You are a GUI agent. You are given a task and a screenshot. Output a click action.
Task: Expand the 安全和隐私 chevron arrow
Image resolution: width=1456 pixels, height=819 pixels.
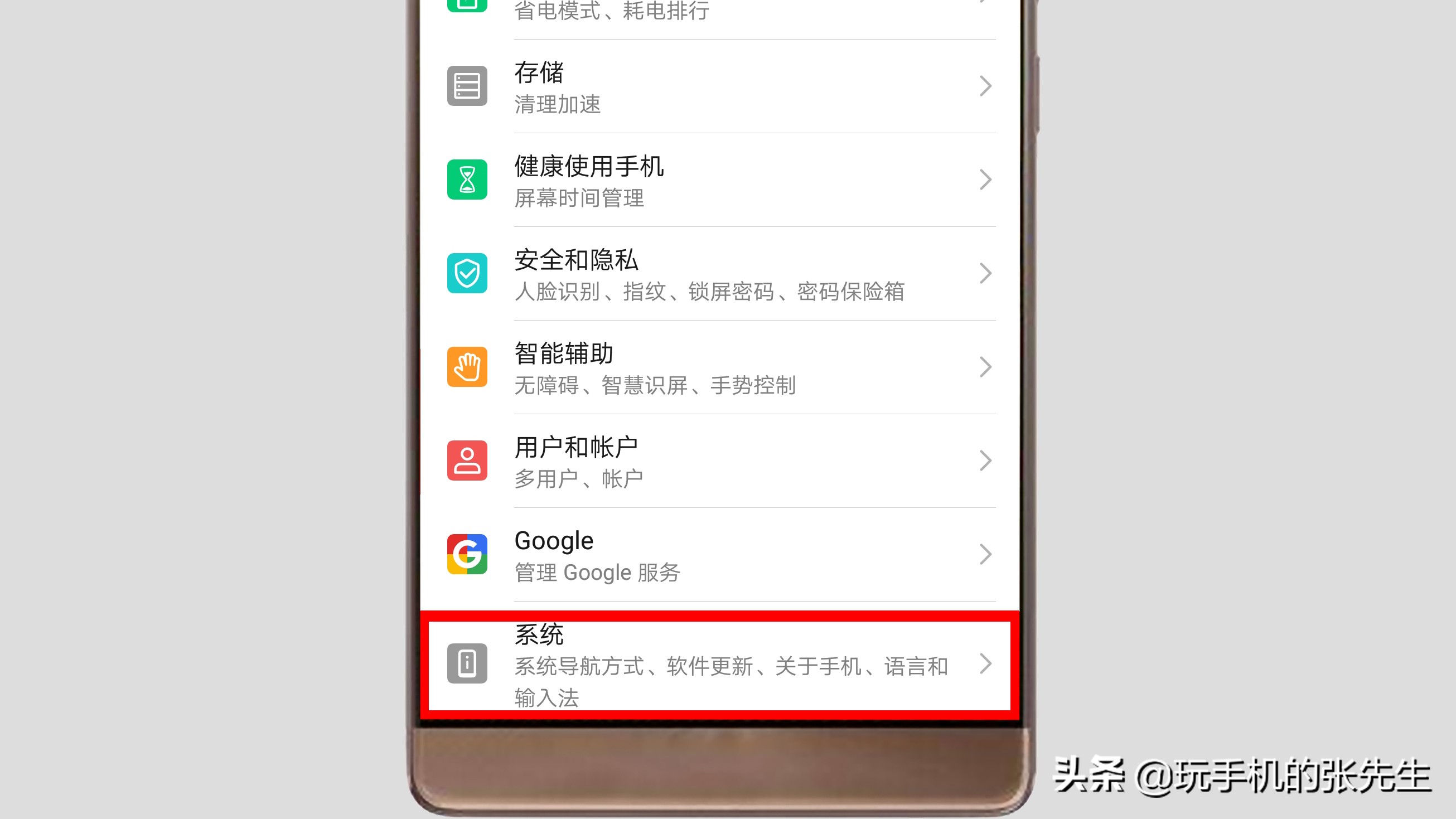(x=984, y=273)
